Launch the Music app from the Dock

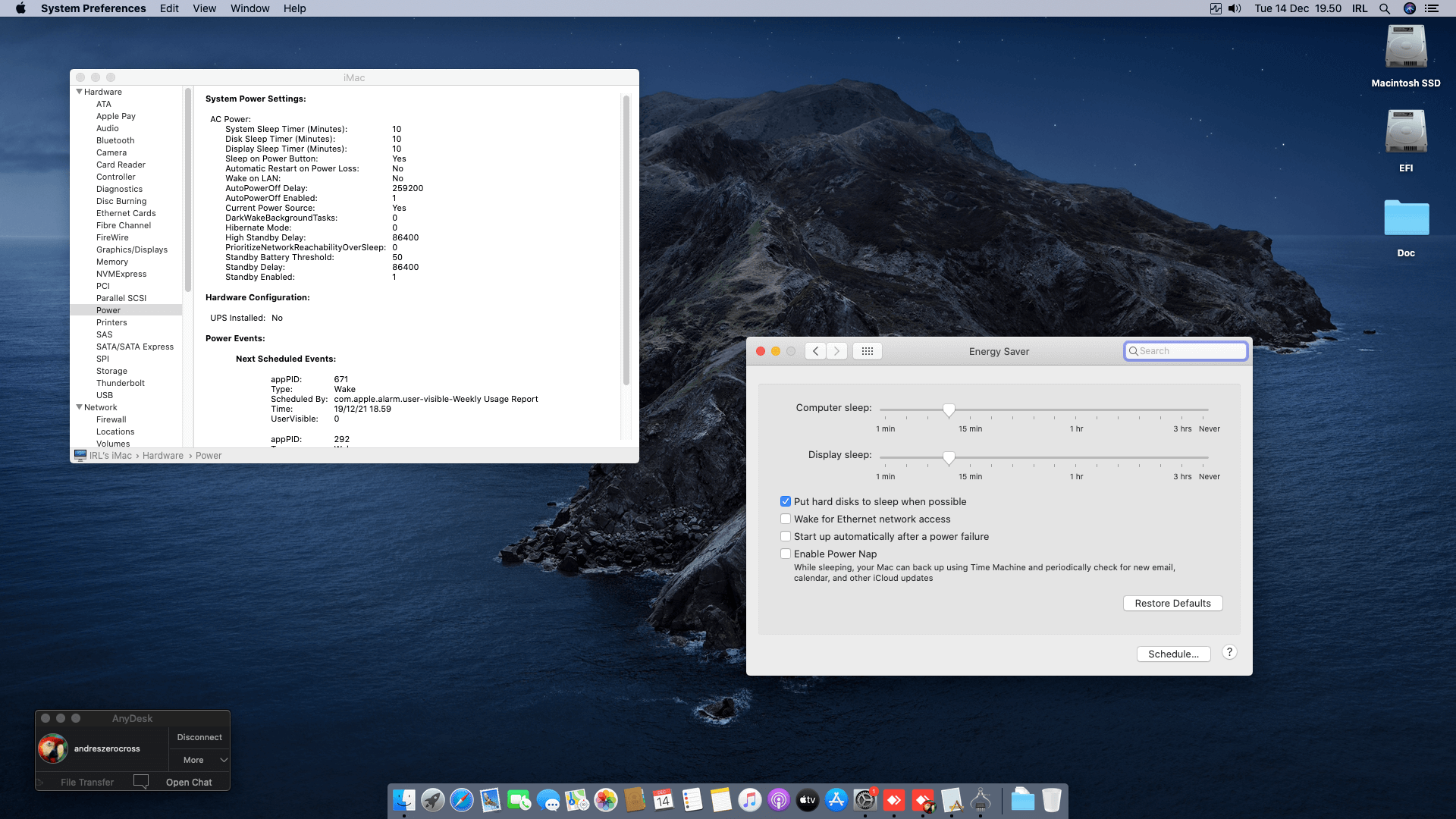749,800
